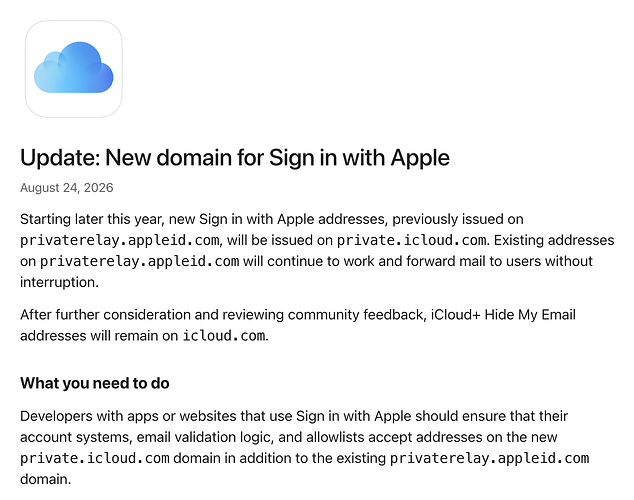This screenshot has height=500, width=634.
Task: Click the line starting "Developers with apps or websites"
Action: (294, 416)
